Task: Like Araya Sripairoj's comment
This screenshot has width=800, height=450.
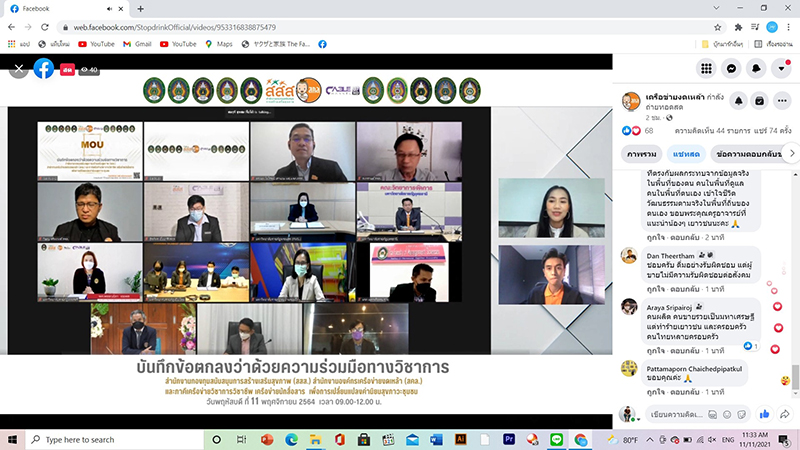Action: click(x=655, y=351)
